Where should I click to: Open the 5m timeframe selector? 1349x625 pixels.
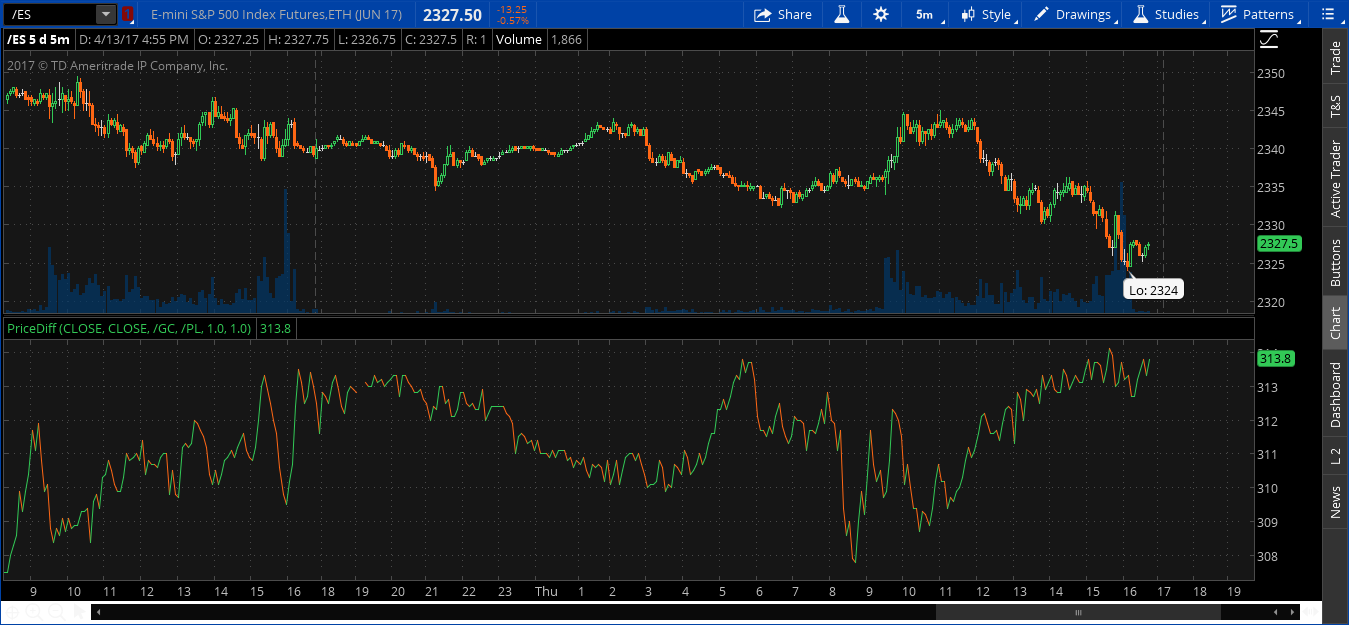tap(924, 14)
